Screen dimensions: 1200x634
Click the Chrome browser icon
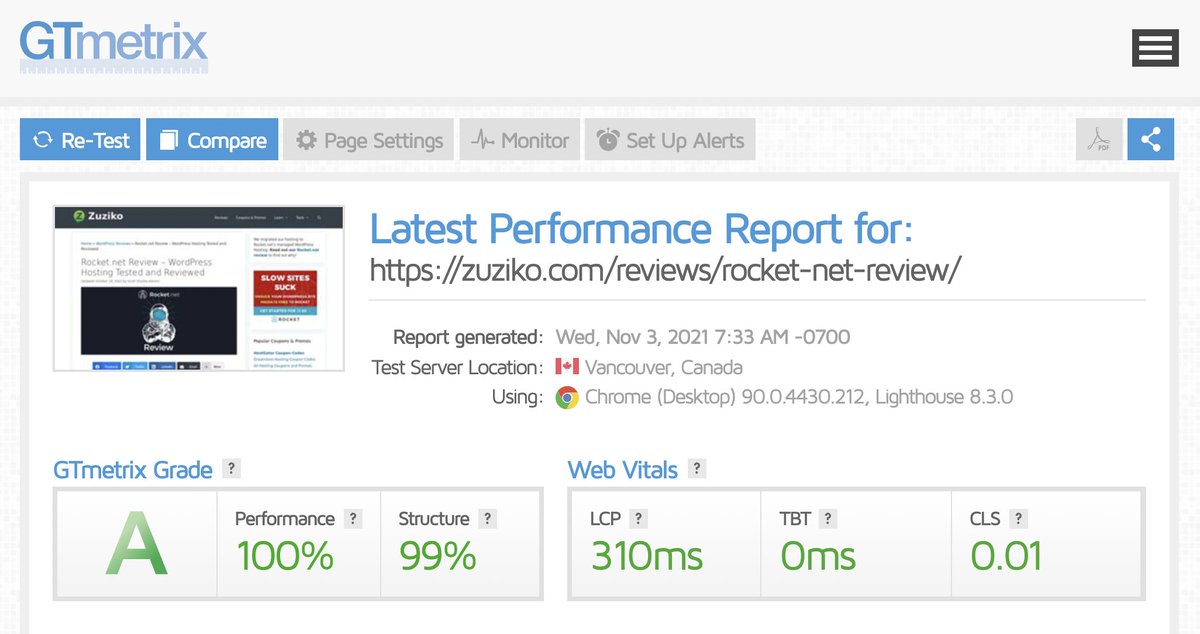[567, 397]
